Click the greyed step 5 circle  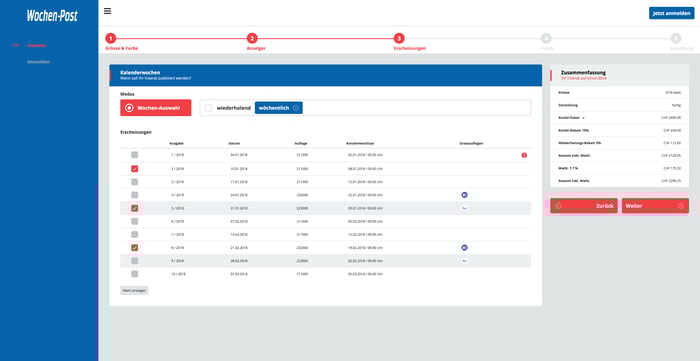[676, 38]
